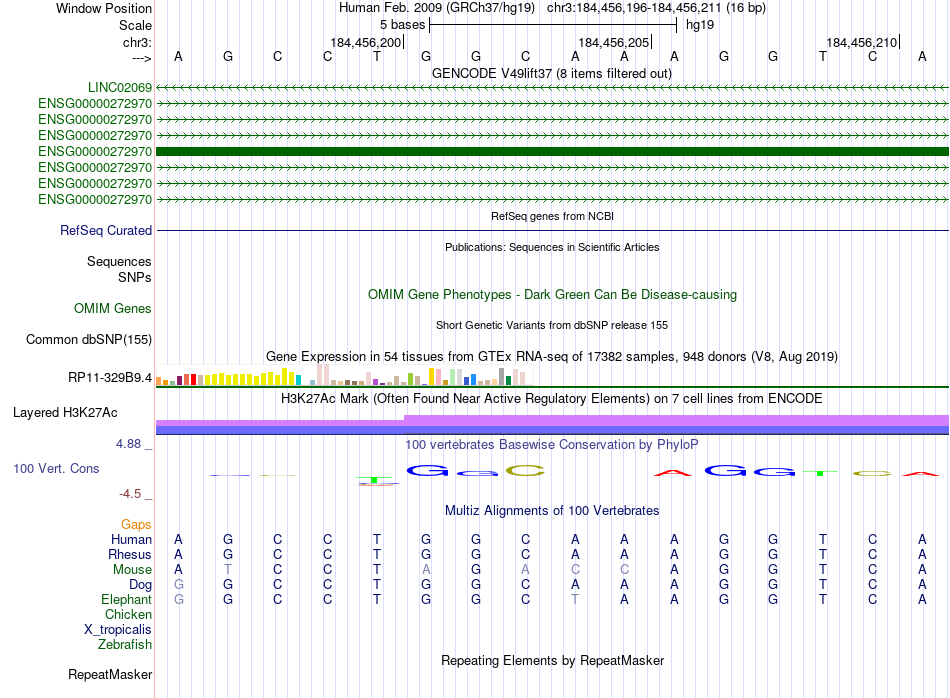The height and width of the screenshot is (698, 950).
Task: Click the 184,456,200 ruler position marker
Action: 366,42
